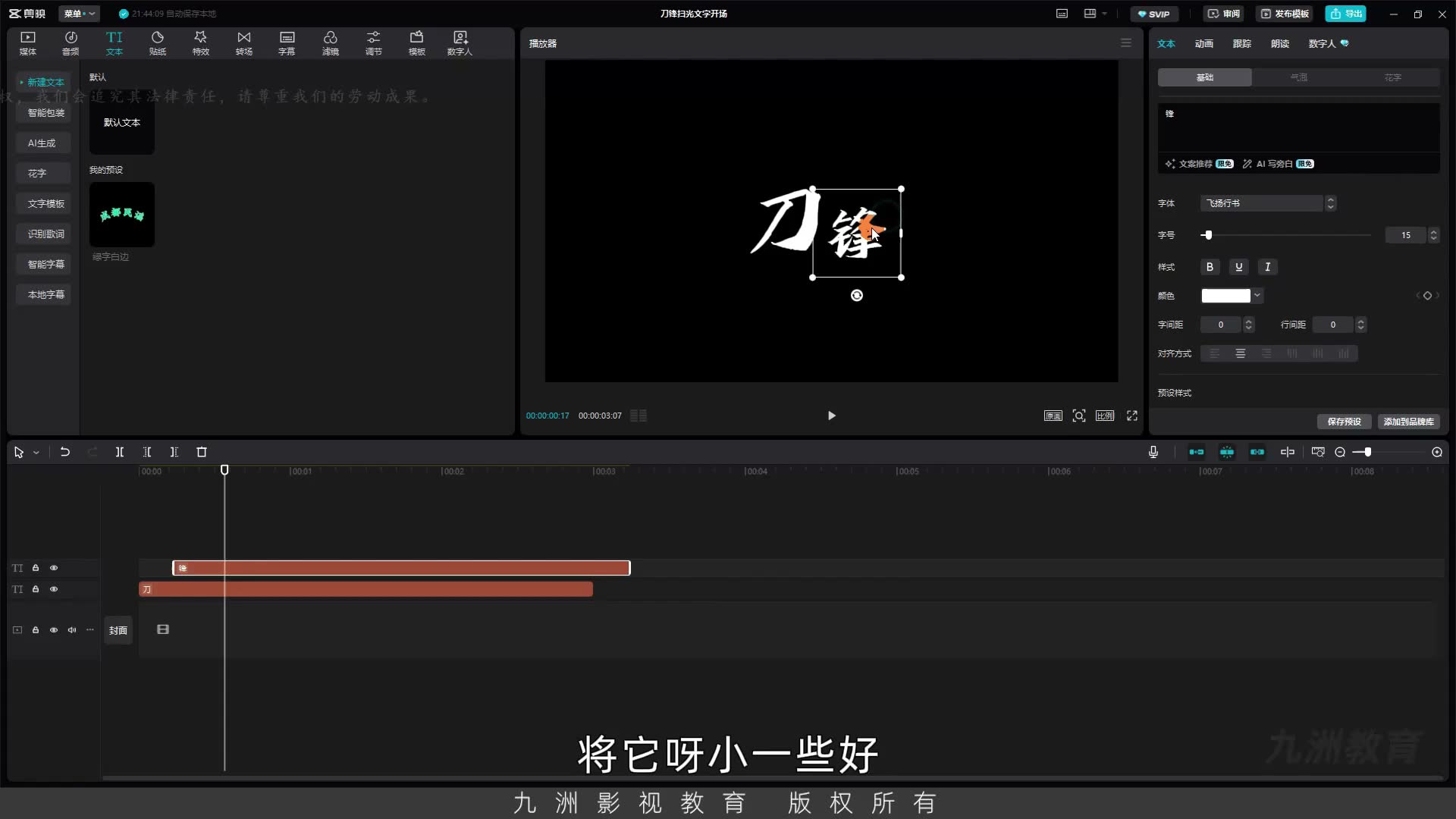Enter fullscreen preview mode

click(x=1132, y=416)
